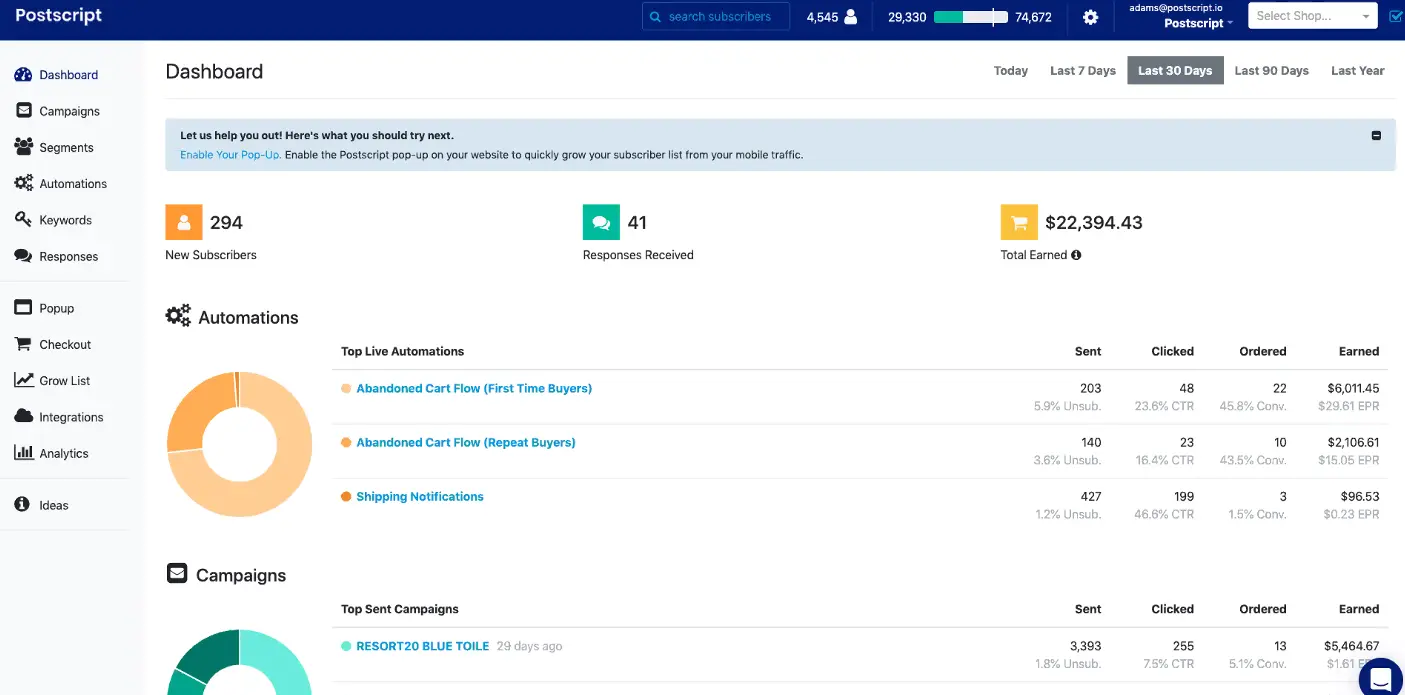Open the Campaigns menu label in sidebar
The height and width of the screenshot is (695, 1405).
(70, 111)
